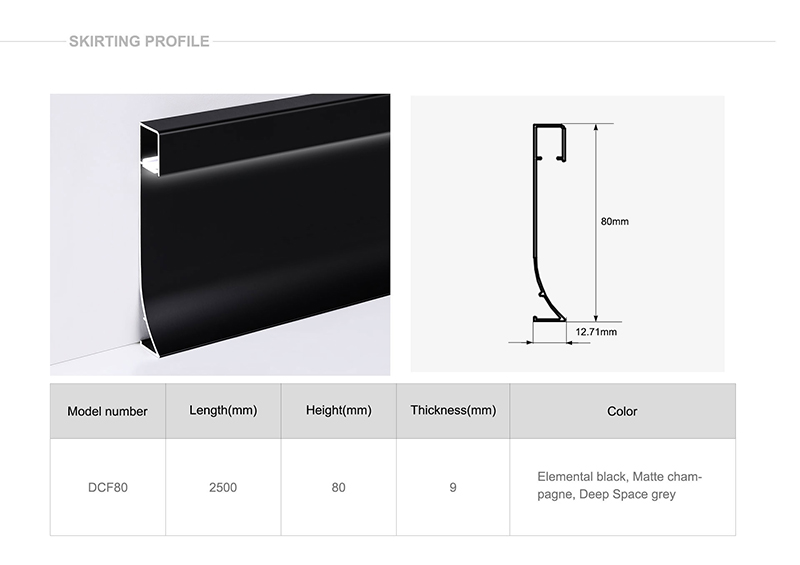The image size is (800, 565).
Task: Click the SKIRTING PROFILE heading
Action: (139, 41)
